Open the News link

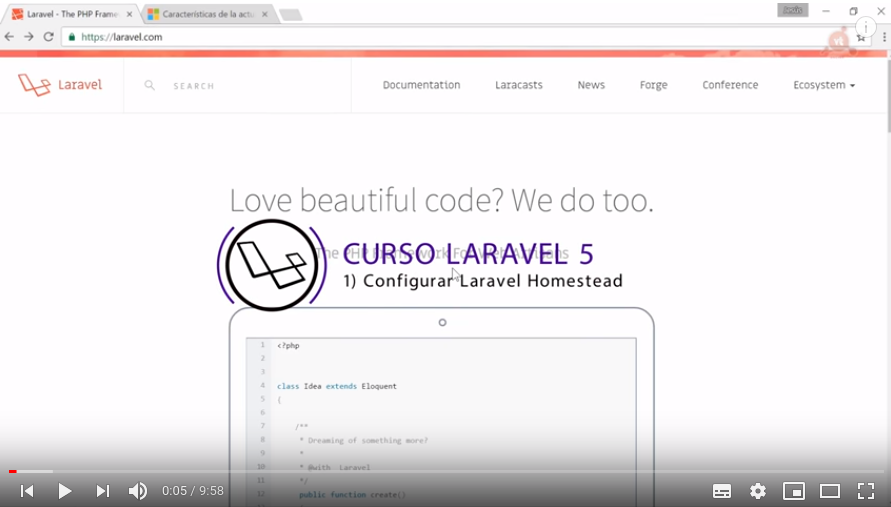click(x=591, y=85)
